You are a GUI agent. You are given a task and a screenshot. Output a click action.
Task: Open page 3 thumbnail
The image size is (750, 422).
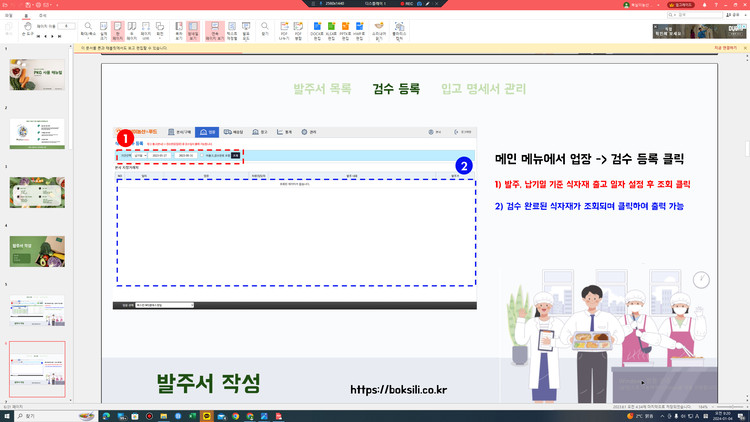pos(37,192)
